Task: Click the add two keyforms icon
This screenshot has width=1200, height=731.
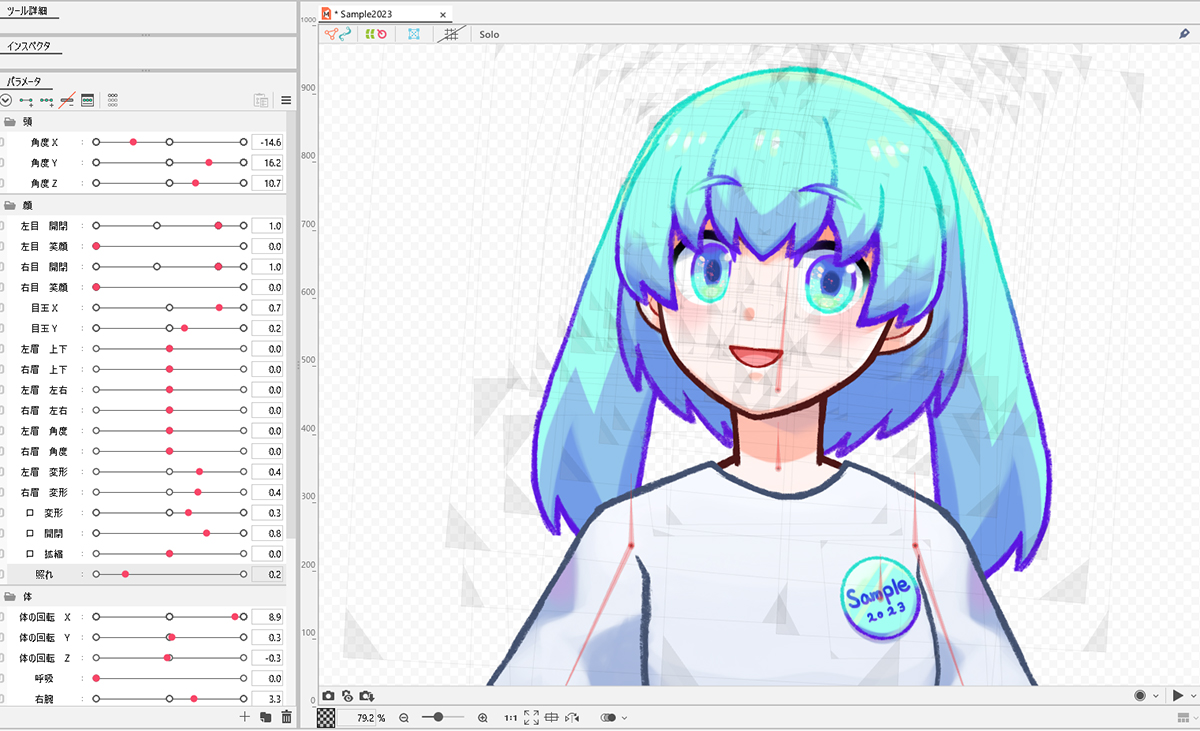Action: click(26, 100)
